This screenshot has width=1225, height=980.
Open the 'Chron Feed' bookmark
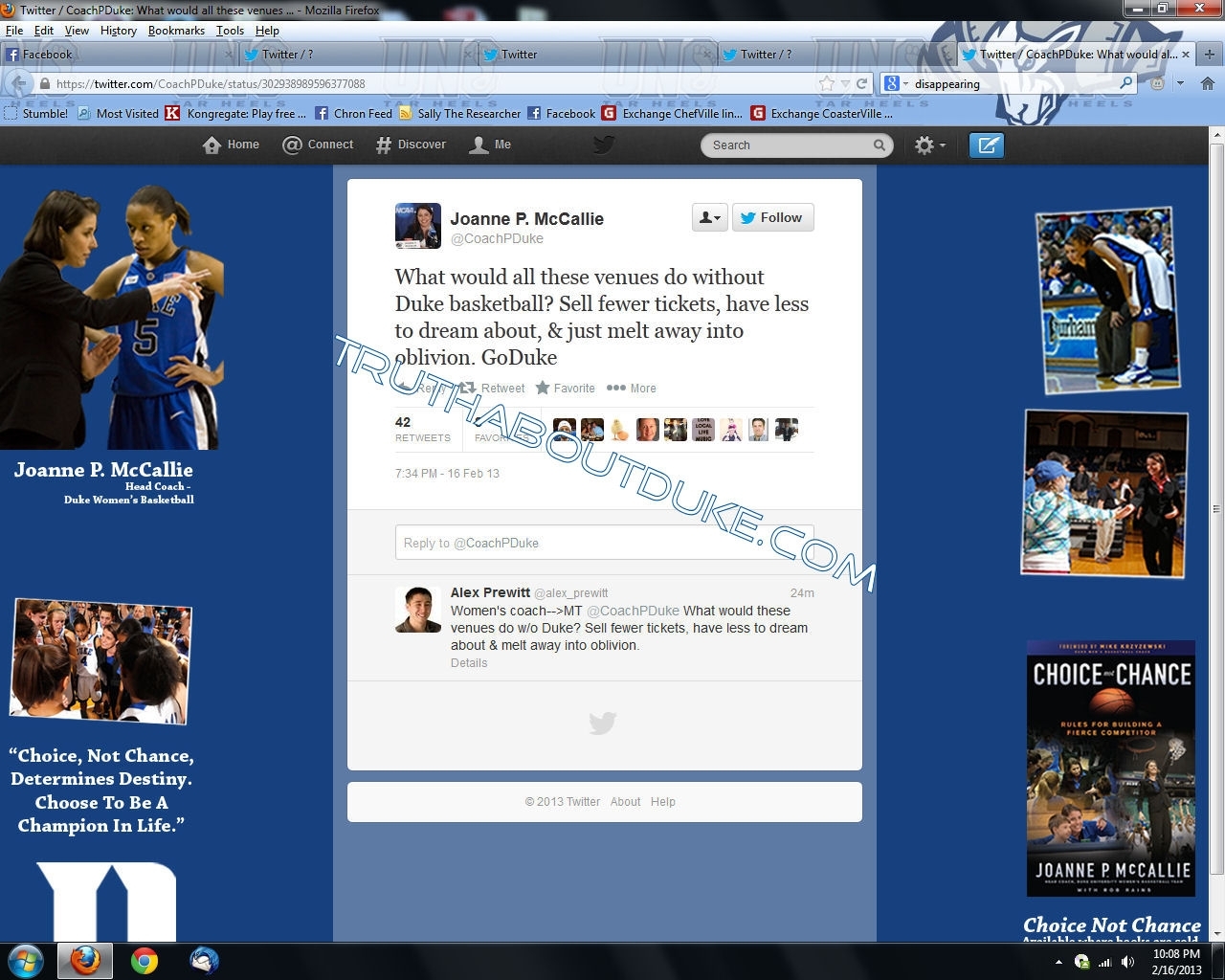point(353,113)
